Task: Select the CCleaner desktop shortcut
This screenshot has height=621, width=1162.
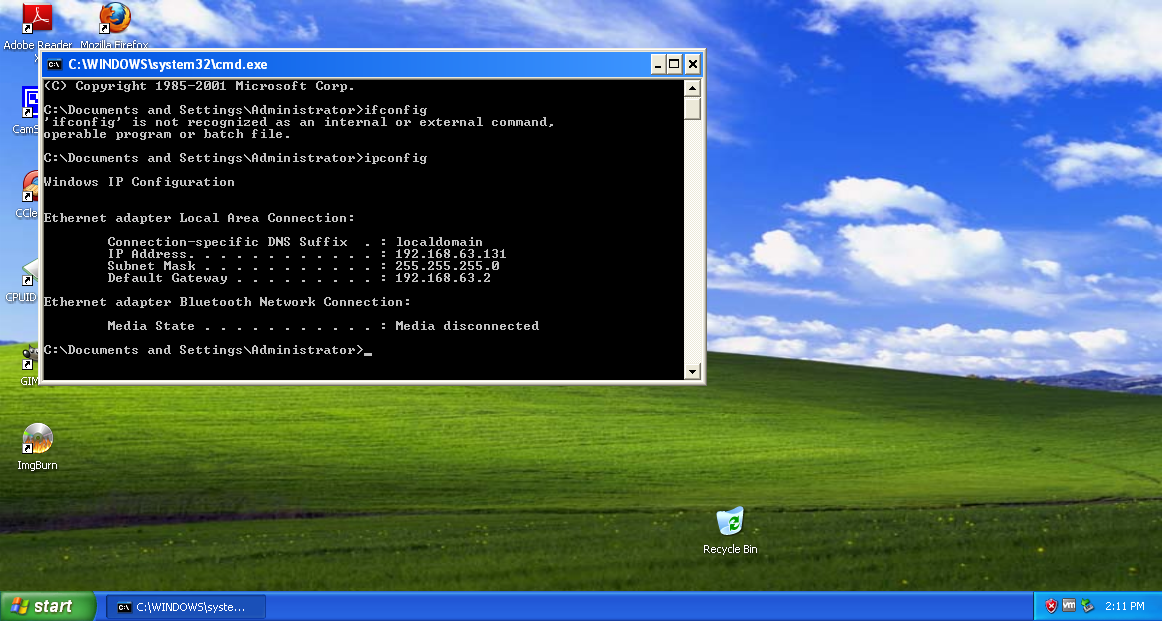Action: pyautogui.click(x=27, y=194)
